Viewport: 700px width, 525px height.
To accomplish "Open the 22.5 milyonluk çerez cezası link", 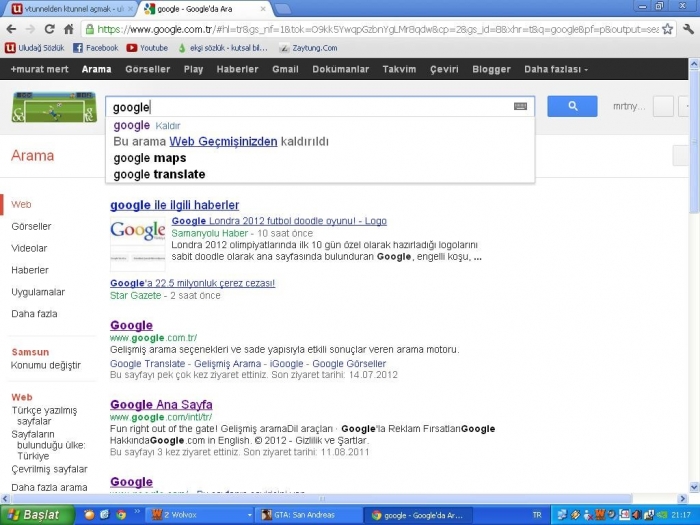I will point(192,283).
